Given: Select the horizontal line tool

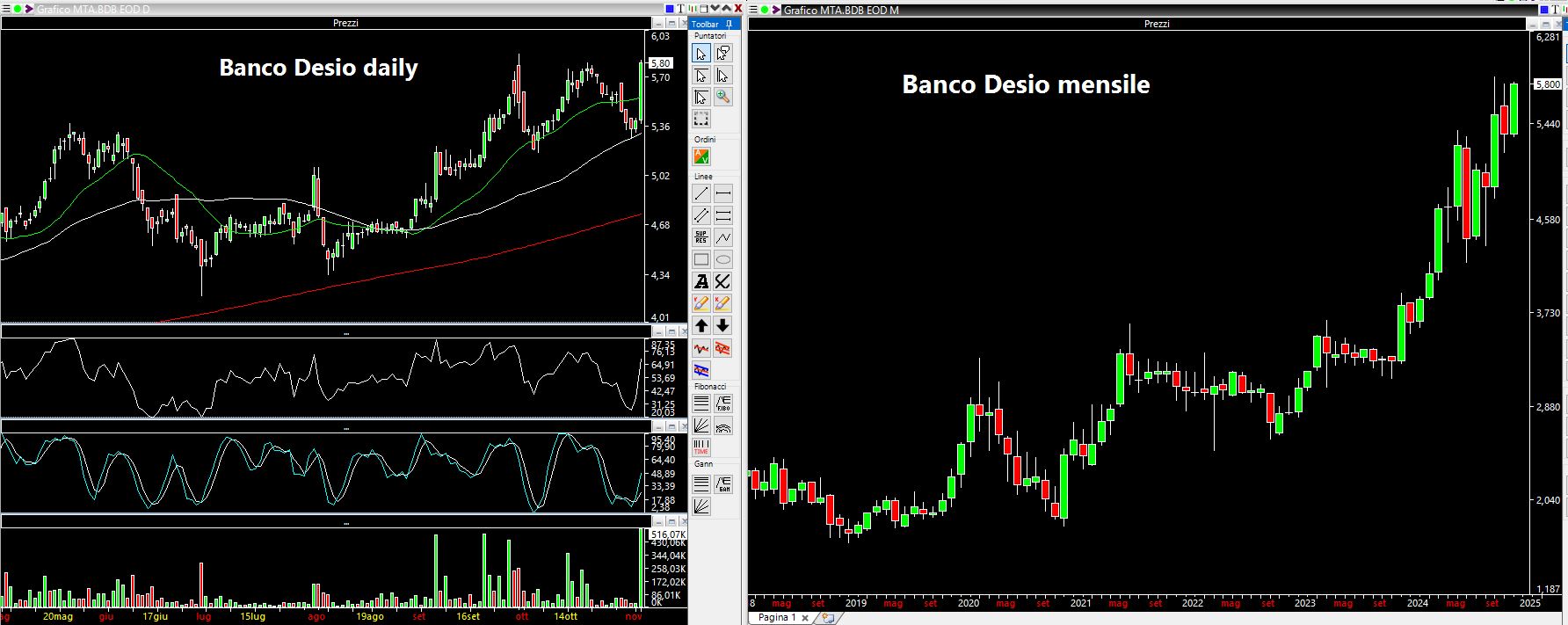Looking at the screenshot, I should click(722, 193).
